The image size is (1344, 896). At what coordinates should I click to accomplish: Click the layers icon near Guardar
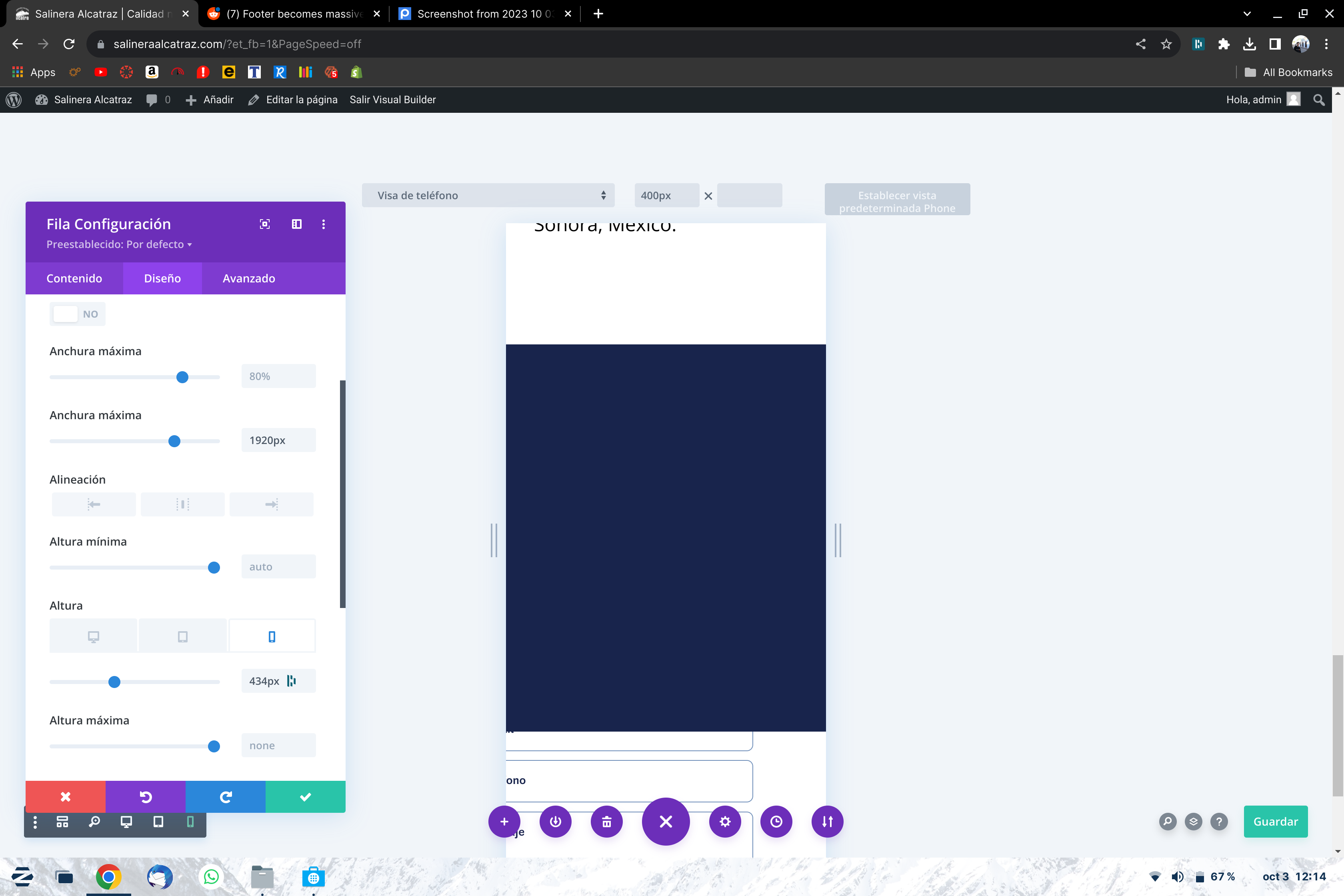[x=1193, y=821]
